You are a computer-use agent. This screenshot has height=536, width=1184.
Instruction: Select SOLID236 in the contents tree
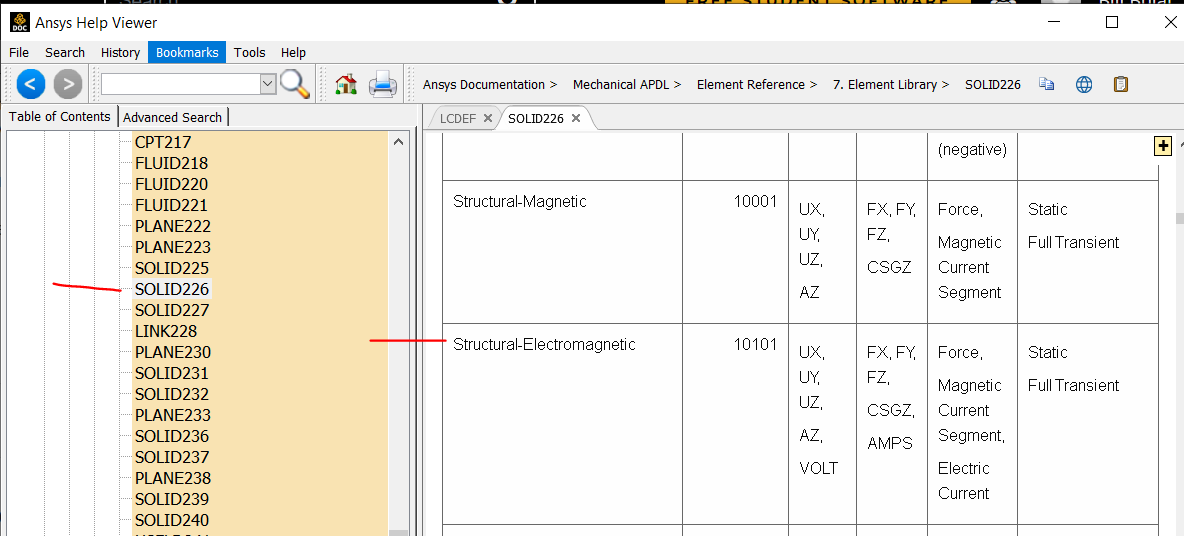(172, 436)
